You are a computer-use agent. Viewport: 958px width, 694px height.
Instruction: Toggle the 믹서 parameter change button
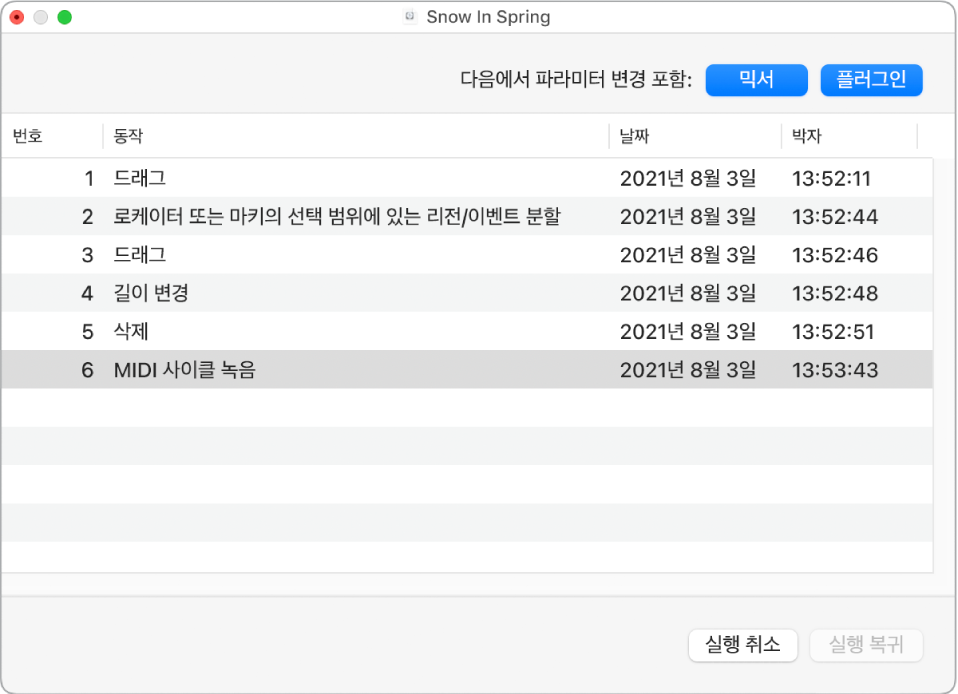coord(756,80)
